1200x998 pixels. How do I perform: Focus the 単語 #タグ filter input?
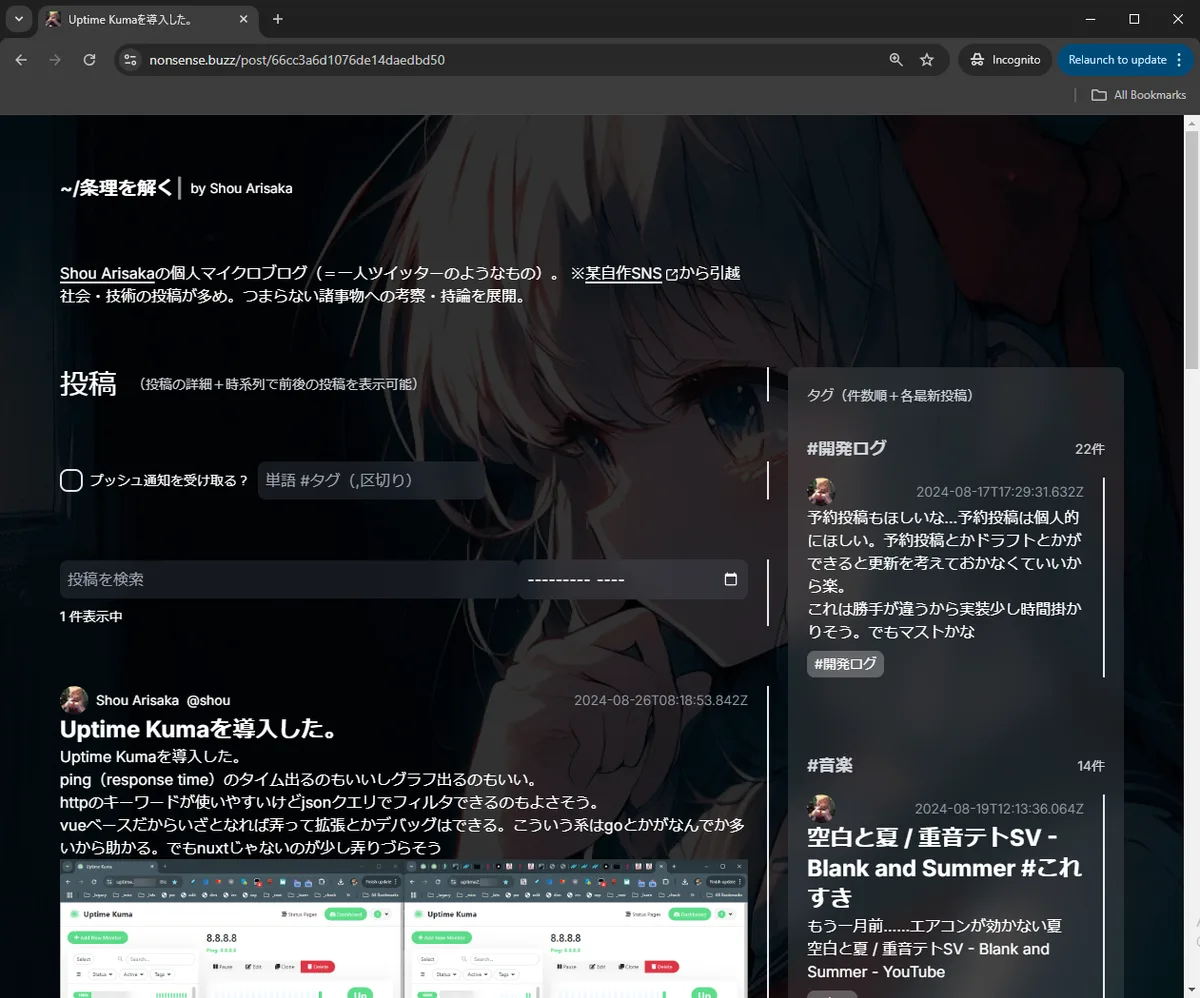click(x=372, y=481)
